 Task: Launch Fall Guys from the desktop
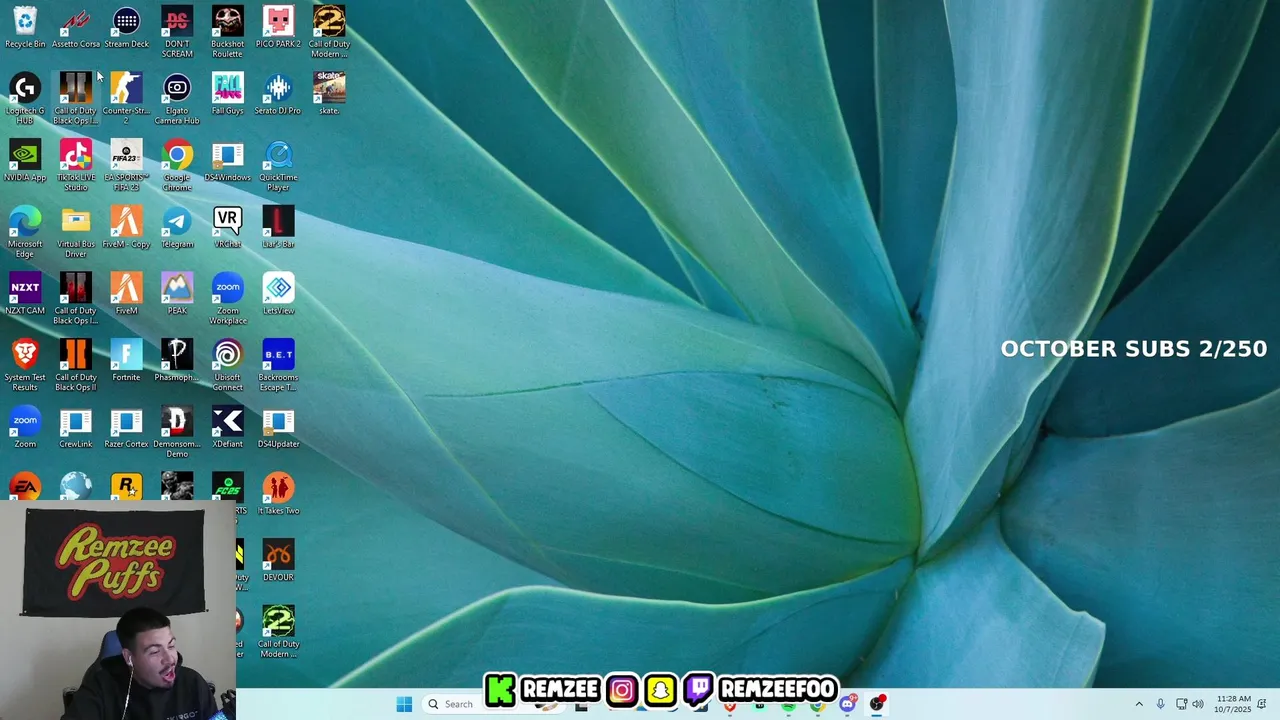(227, 95)
